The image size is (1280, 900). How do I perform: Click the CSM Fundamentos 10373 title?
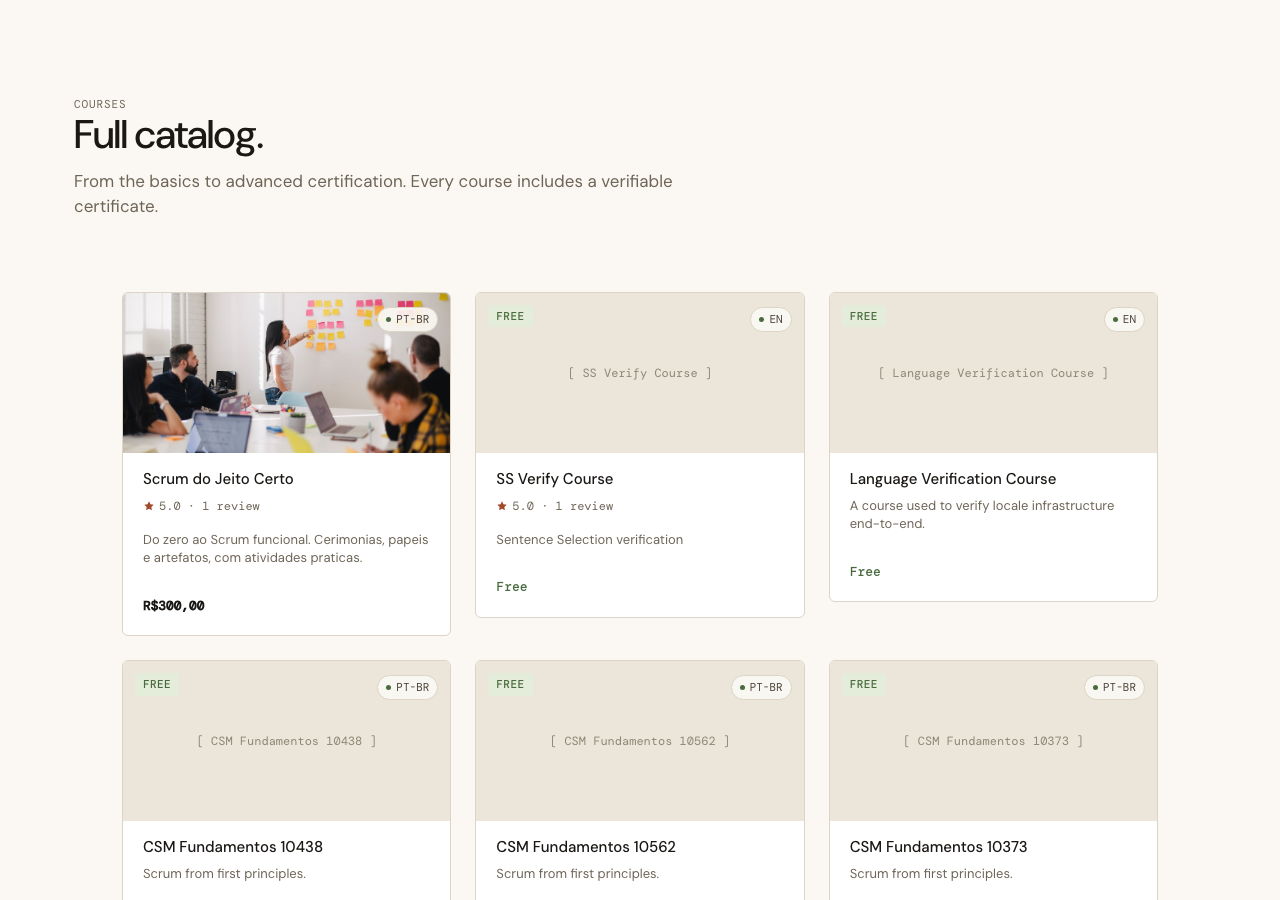(939, 847)
